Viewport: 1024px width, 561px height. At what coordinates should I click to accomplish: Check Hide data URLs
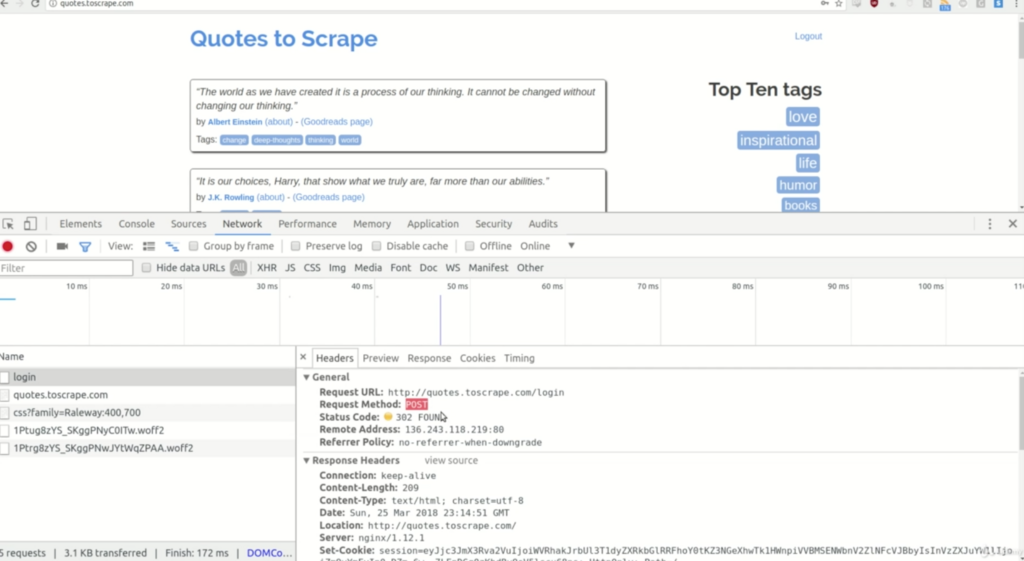146,268
